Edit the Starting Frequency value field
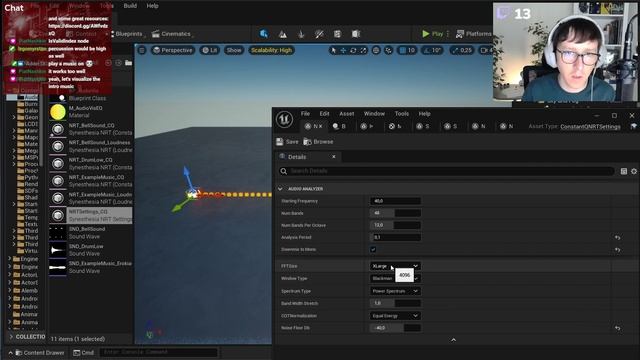 point(395,201)
